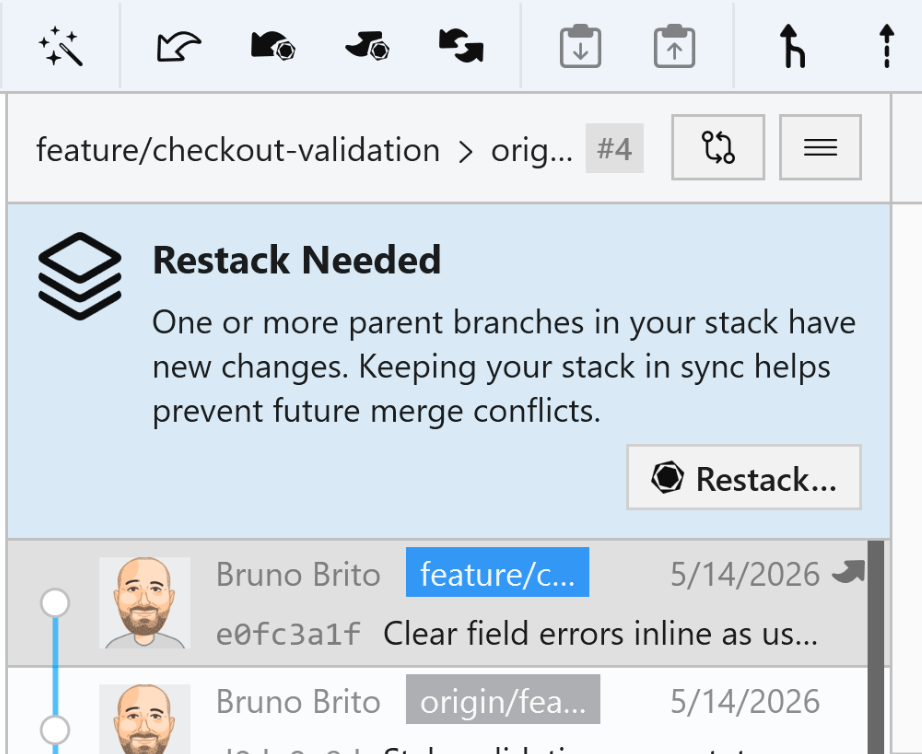Click the layered stack icon in banner

tap(80, 276)
